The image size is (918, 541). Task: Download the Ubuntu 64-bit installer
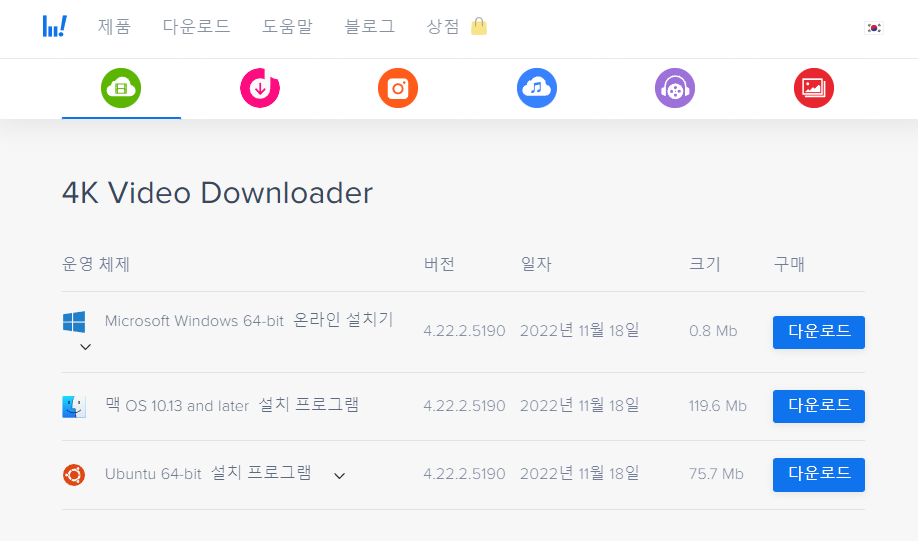point(818,474)
